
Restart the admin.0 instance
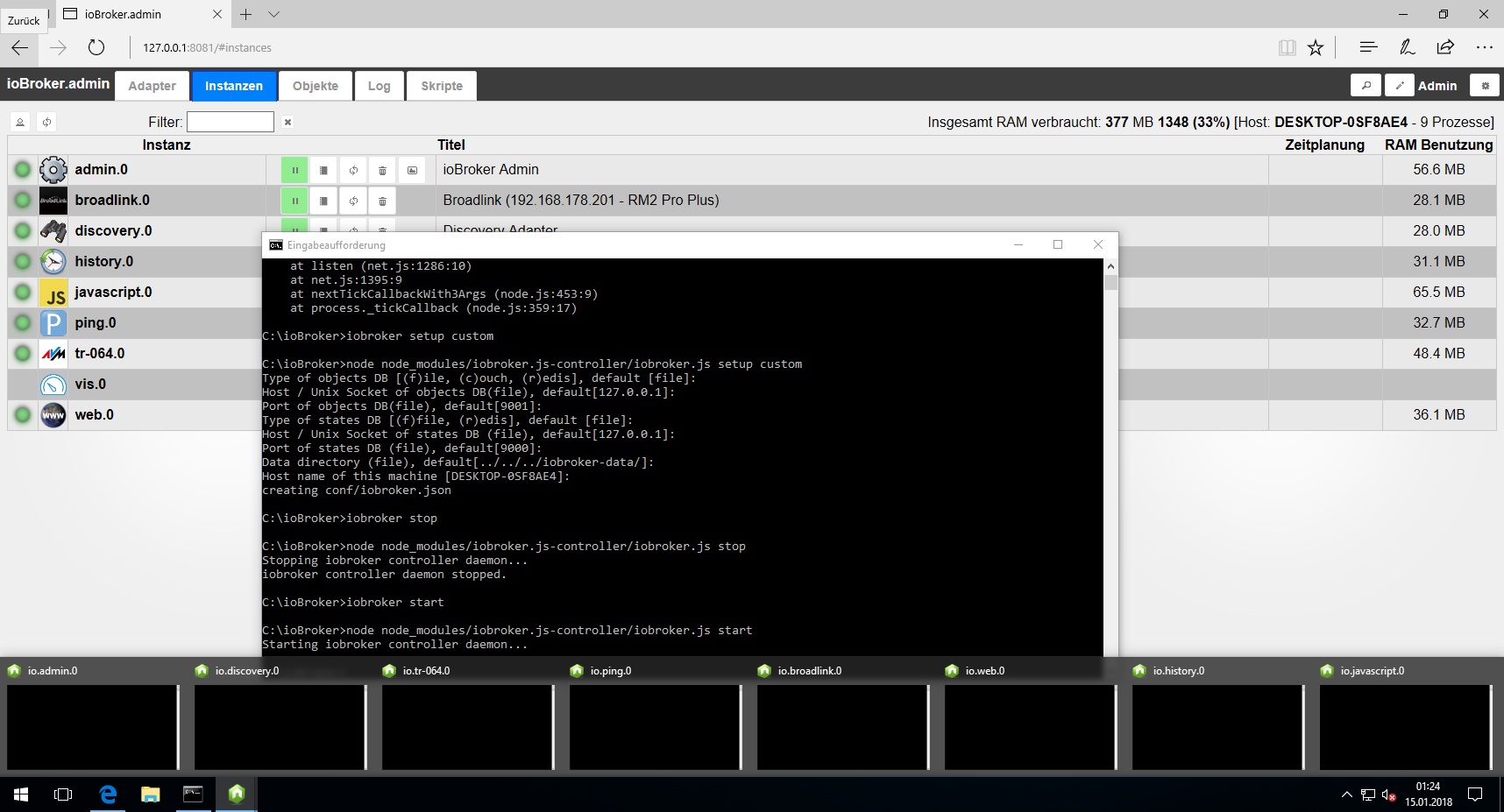(x=353, y=170)
